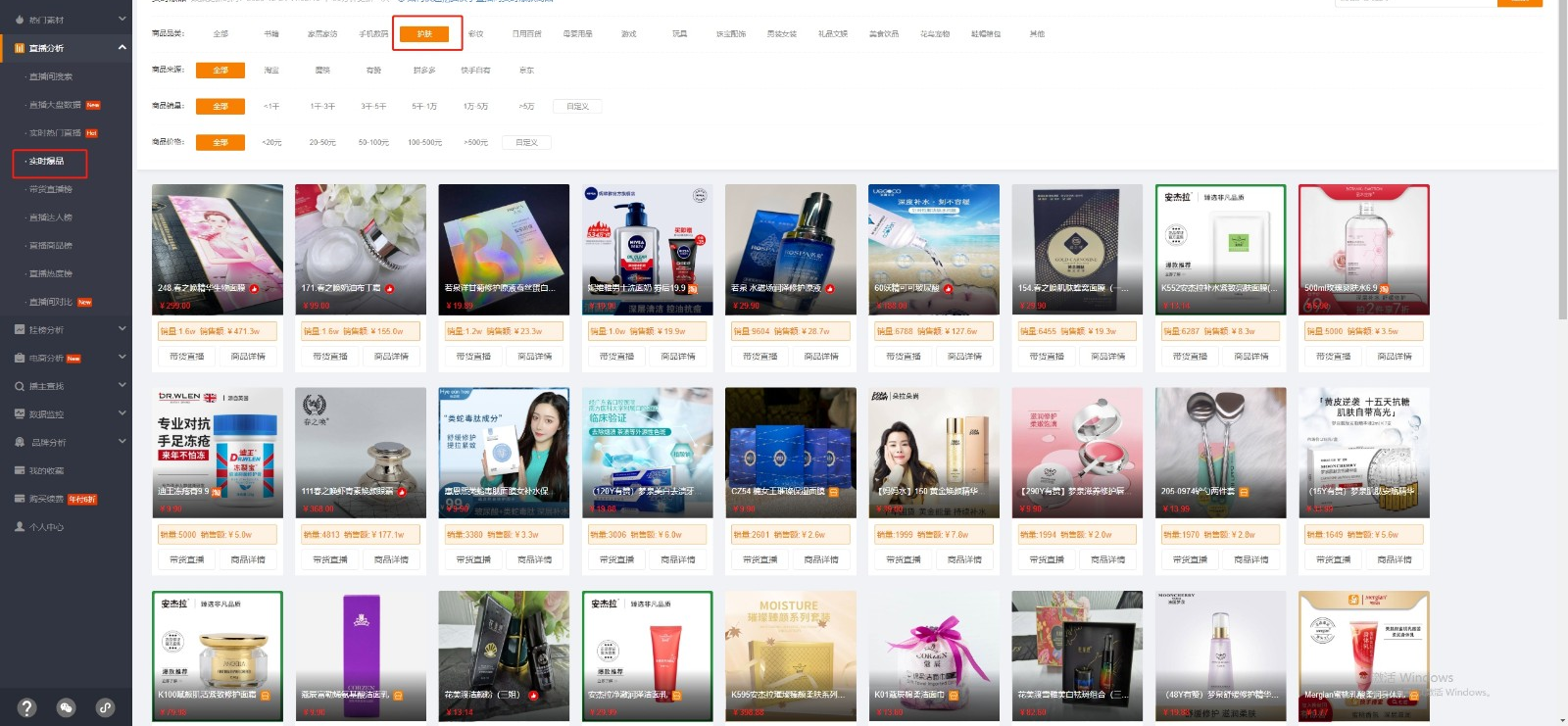Click the 购买续费 card icon
Image resolution: width=1568 pixels, height=726 pixels.
pos(20,499)
